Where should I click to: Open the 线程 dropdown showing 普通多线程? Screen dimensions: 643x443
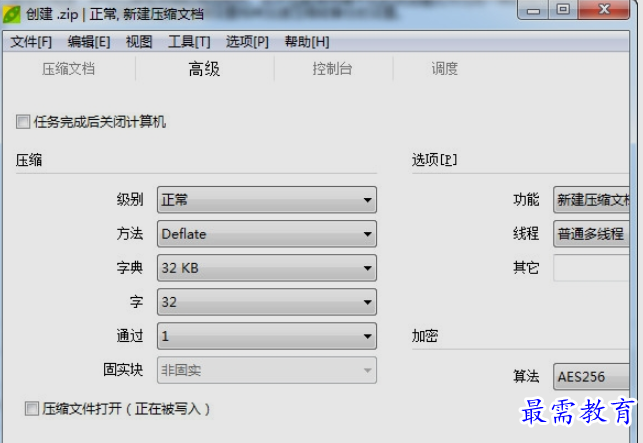[591, 234]
